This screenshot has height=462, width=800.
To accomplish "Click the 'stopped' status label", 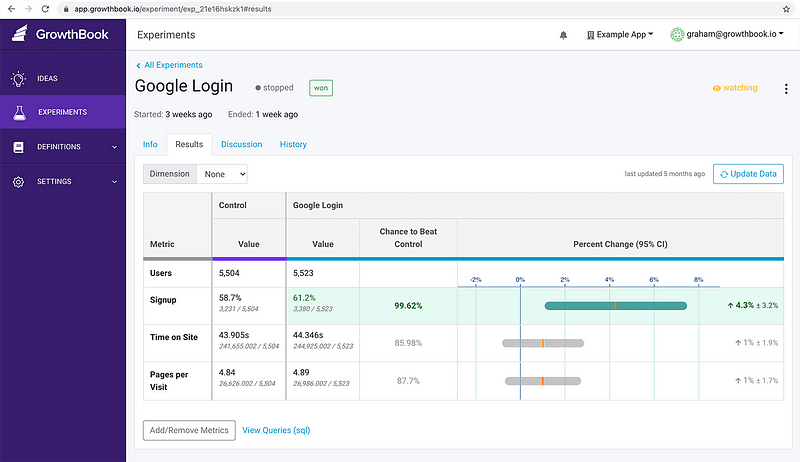I will [274, 88].
